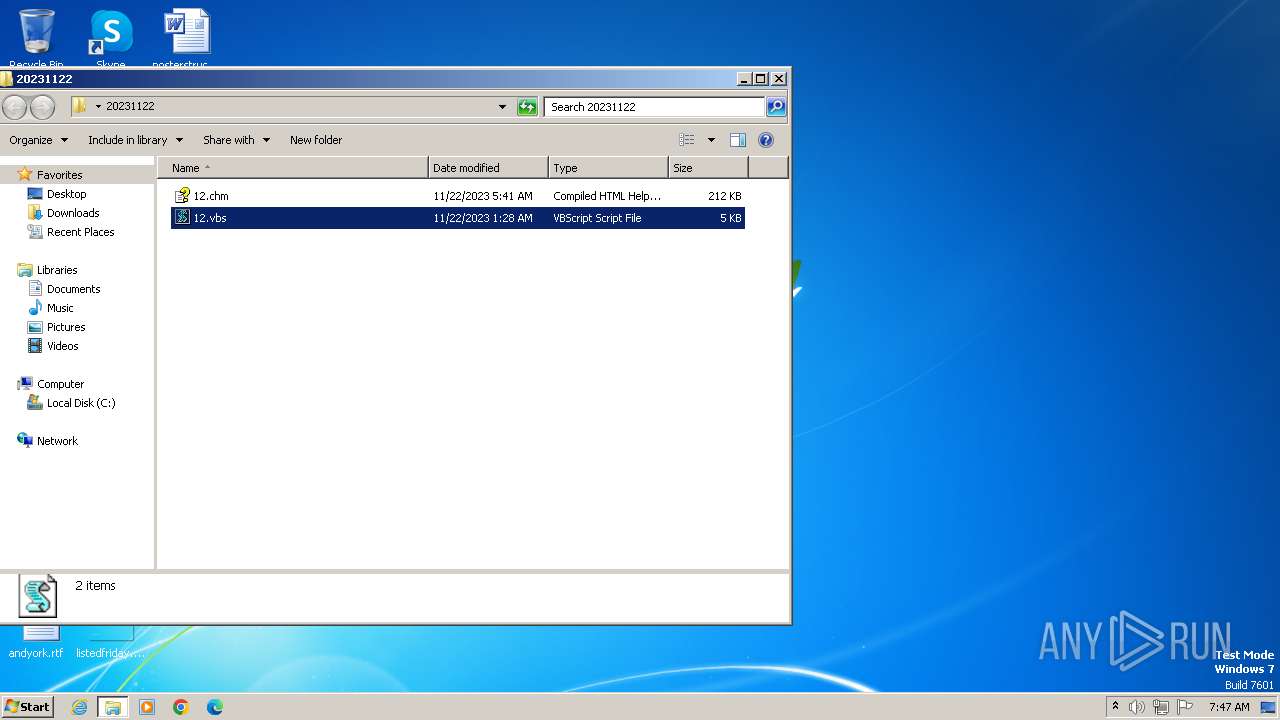Maximize the 20231122 window
Viewport: 1280px width, 720px height.
tap(760, 79)
